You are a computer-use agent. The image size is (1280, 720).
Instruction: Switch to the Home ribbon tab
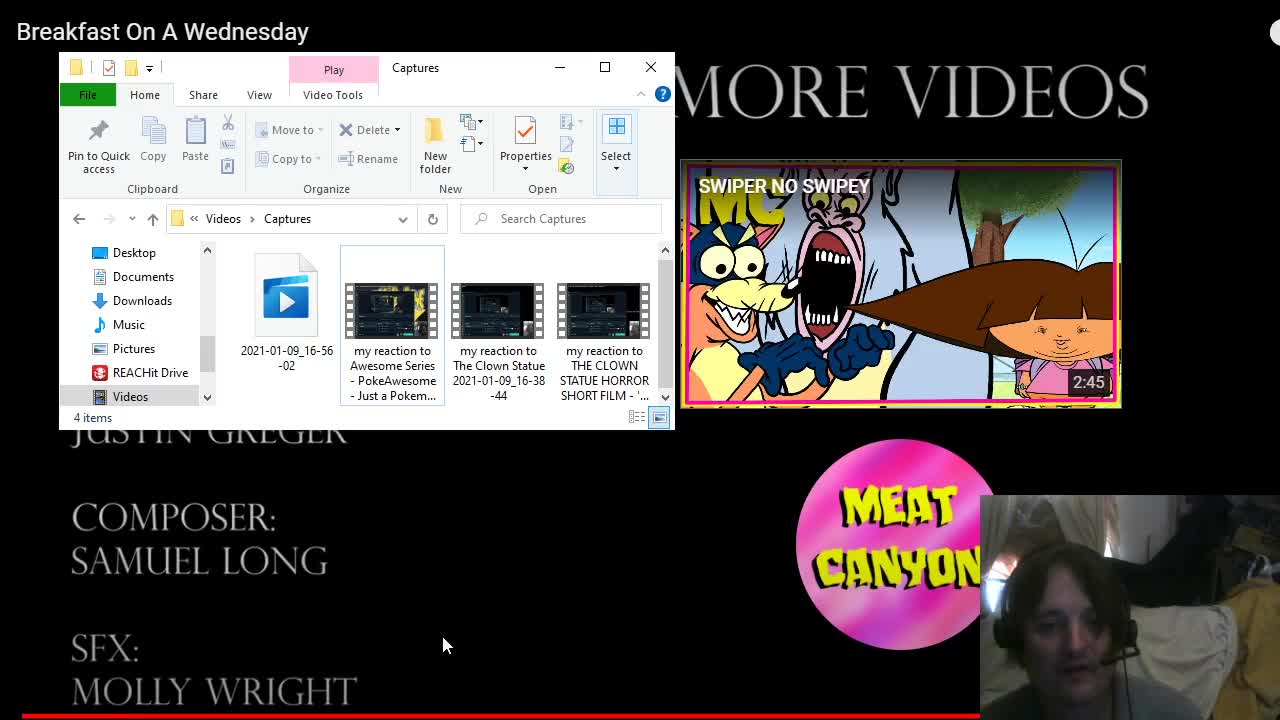(x=145, y=95)
